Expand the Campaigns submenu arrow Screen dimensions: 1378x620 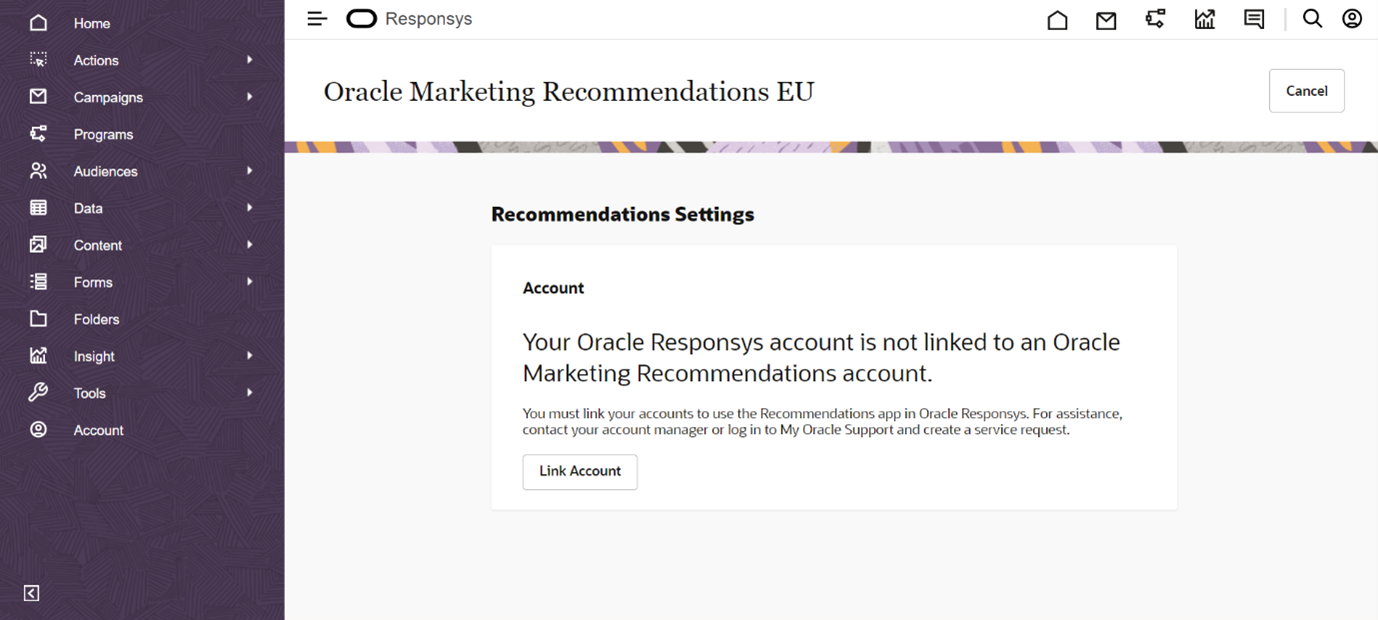pyautogui.click(x=249, y=97)
